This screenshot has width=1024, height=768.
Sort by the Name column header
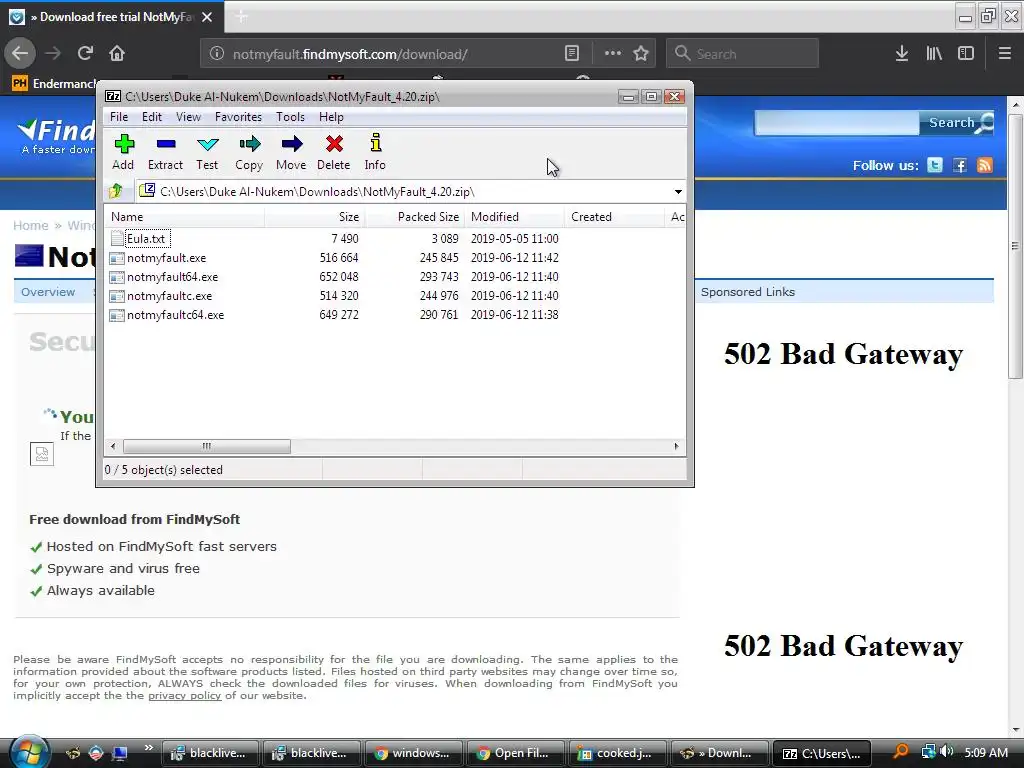point(184,217)
